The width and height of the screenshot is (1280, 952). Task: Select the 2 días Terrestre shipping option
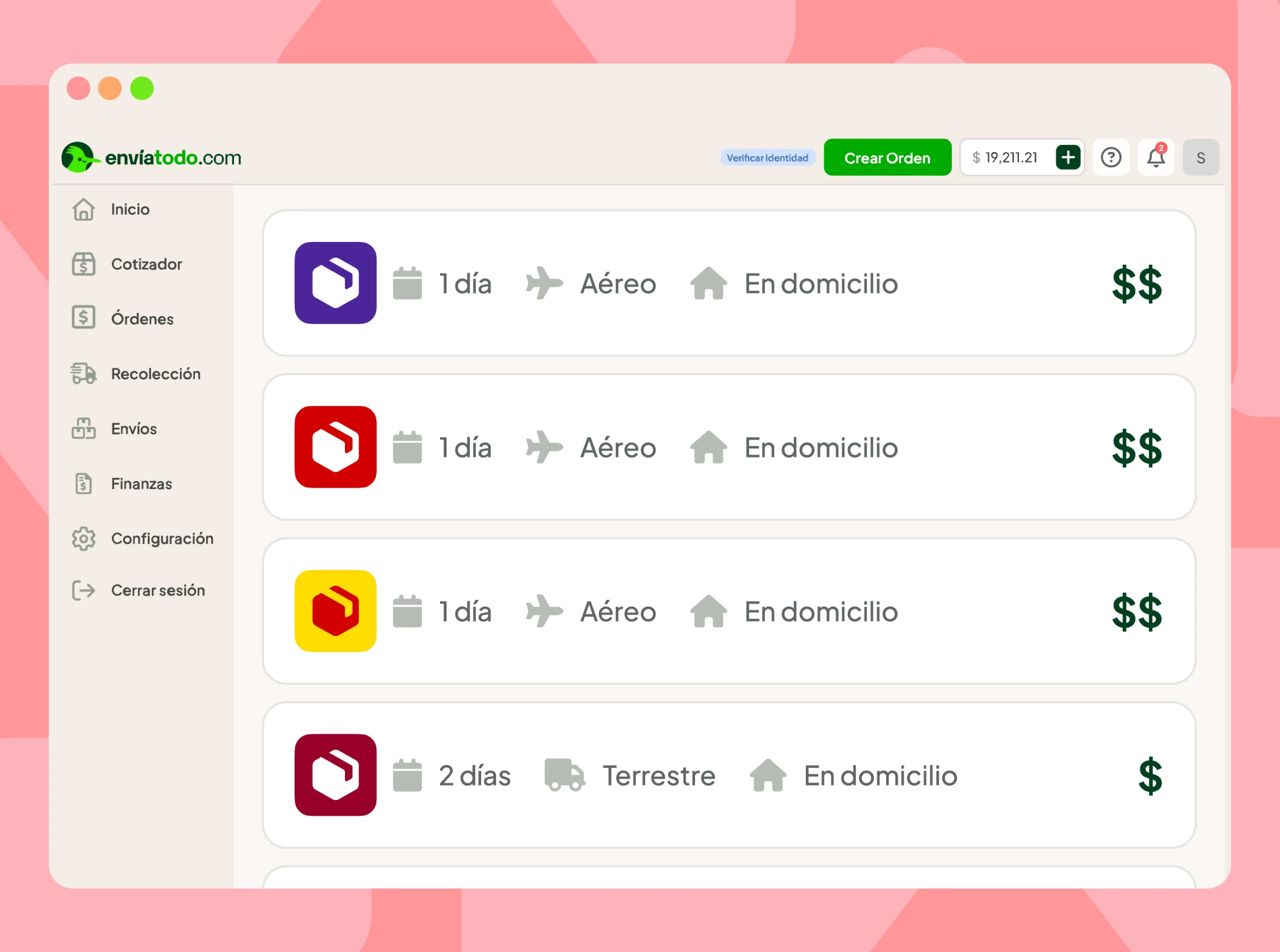pyautogui.click(x=728, y=775)
